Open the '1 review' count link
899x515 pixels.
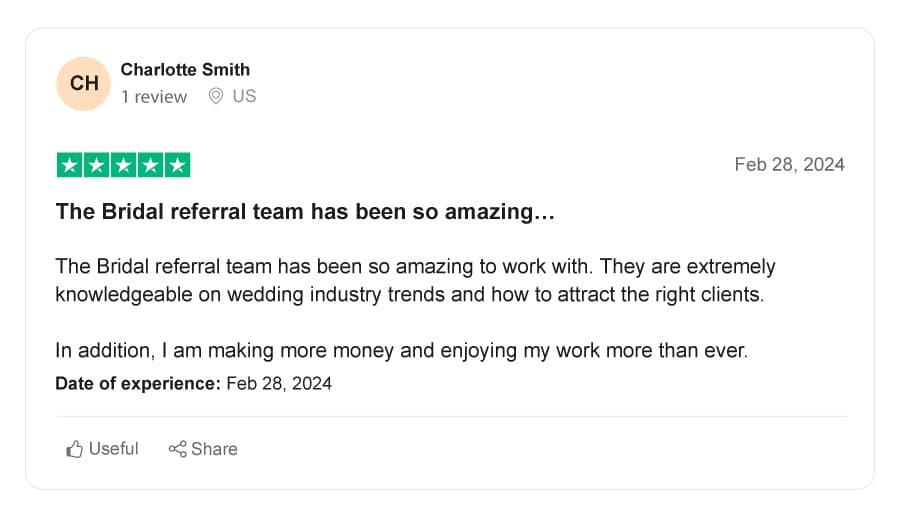(x=154, y=97)
